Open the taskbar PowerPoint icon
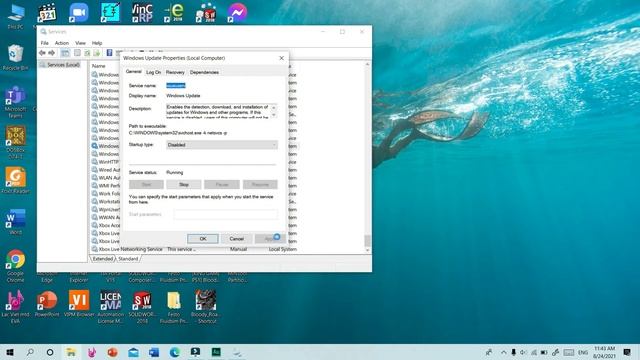 (x=112, y=352)
